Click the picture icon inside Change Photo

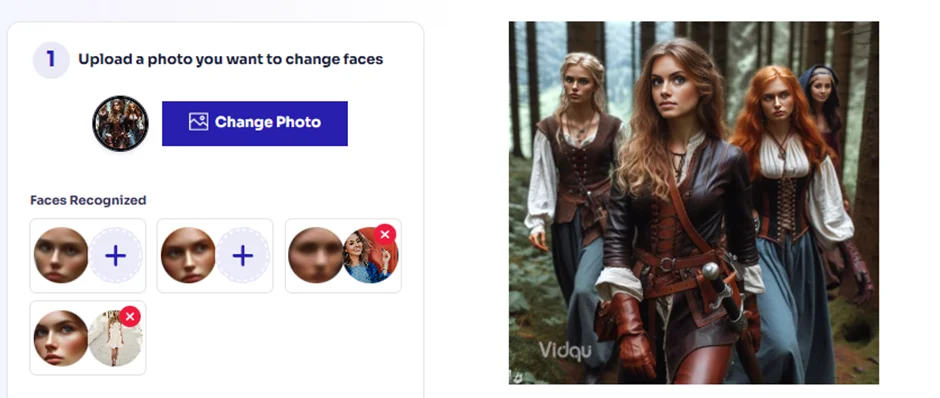click(198, 122)
